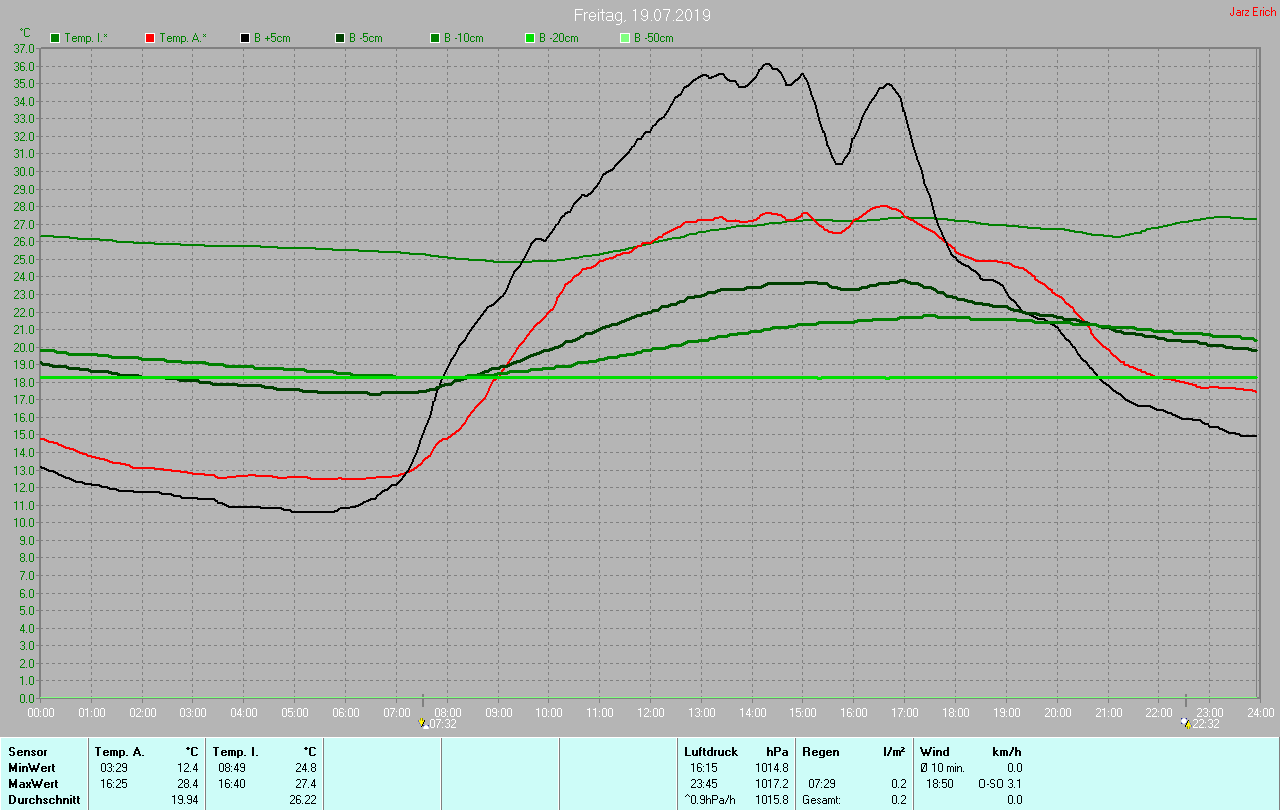Click the red Temp. A. legend color square
Screen dimensions: 1280x810
click(150, 38)
